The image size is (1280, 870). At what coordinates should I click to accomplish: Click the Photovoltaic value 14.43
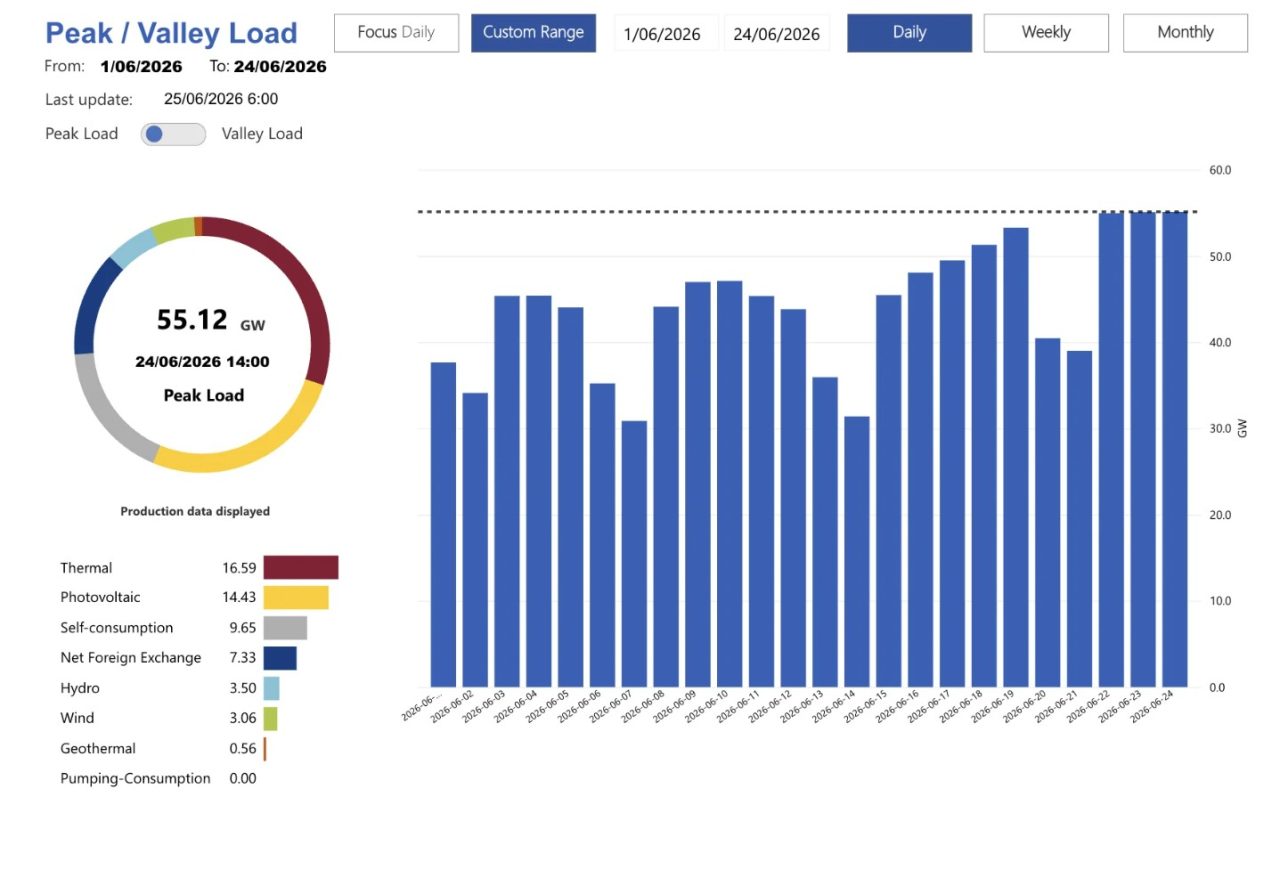point(240,598)
